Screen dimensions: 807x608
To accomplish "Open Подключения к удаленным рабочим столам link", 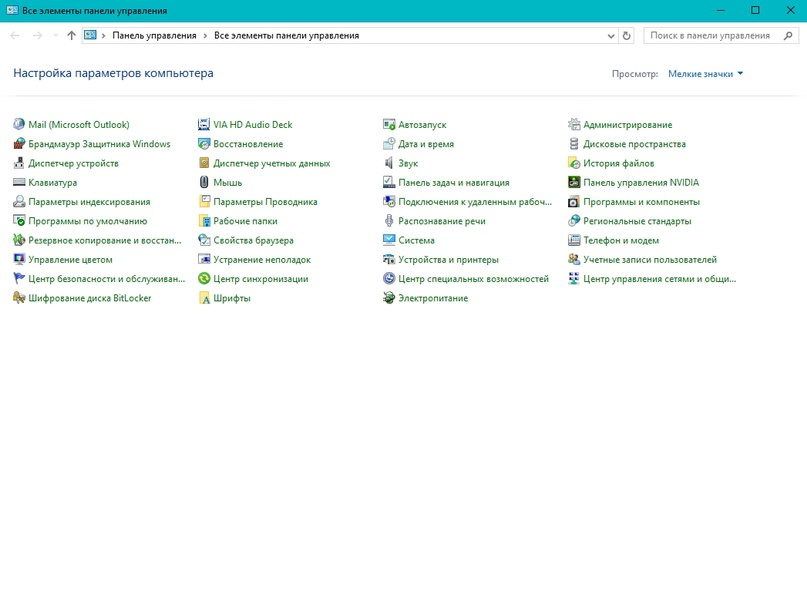I will [475, 201].
